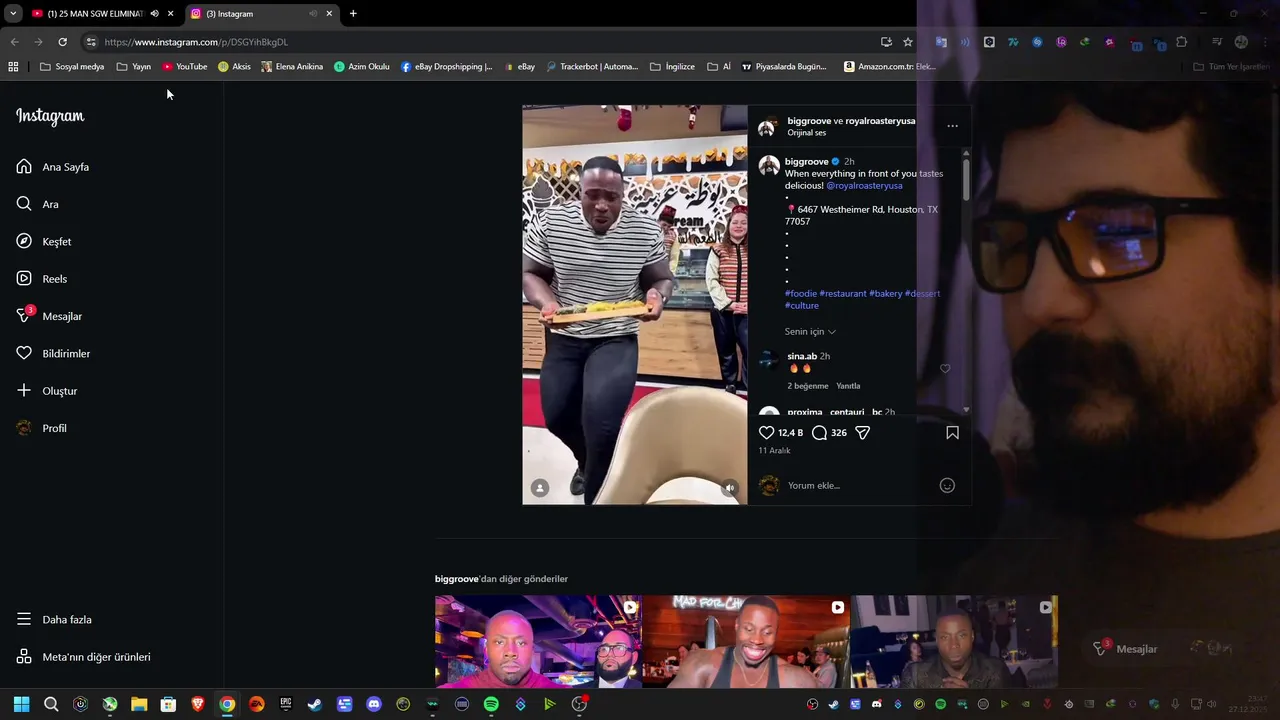View the 12,4 B likes count
This screenshot has width=1280, height=720.
tap(790, 433)
